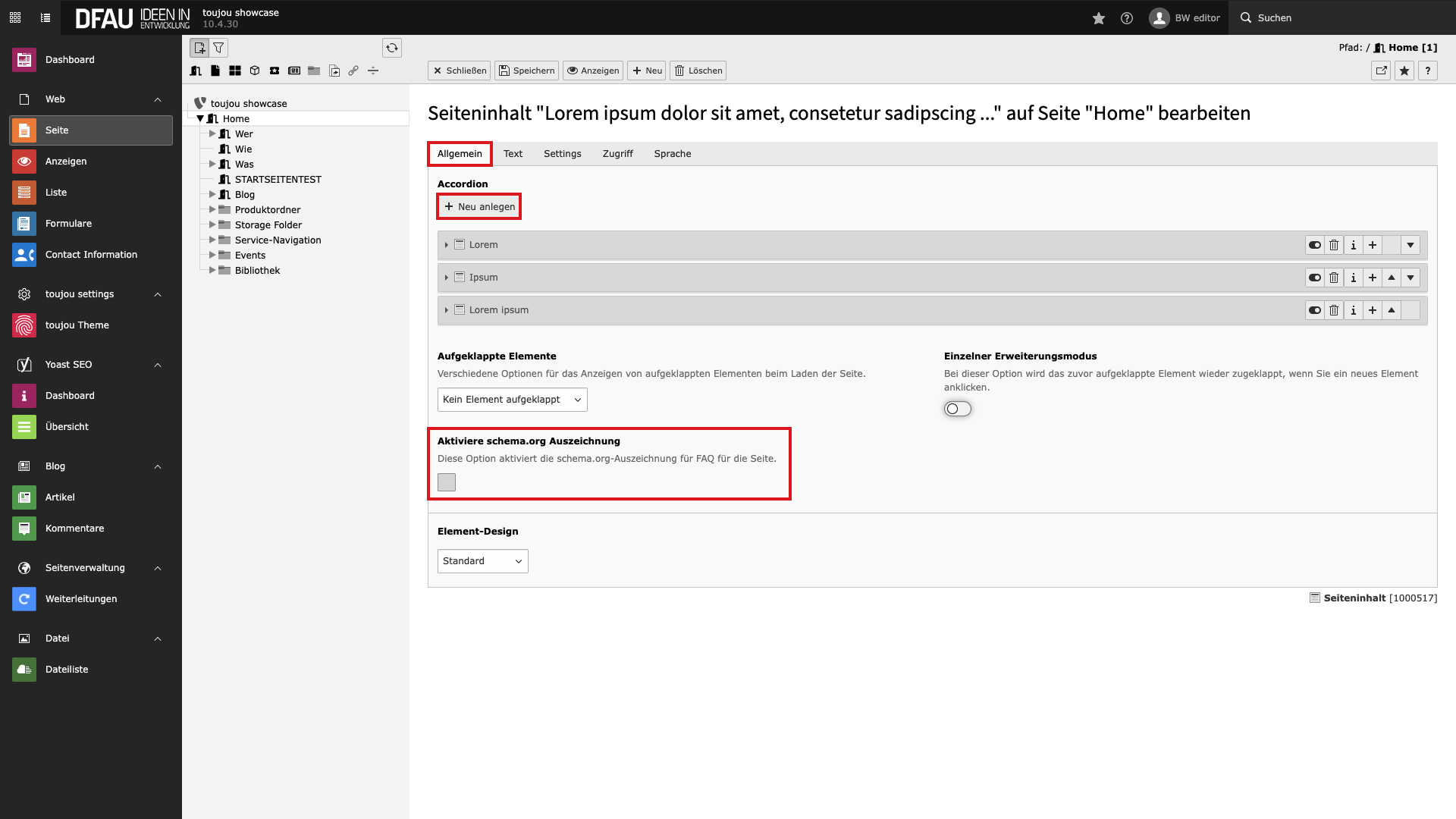Delete the Lorem accordion item via trash icon

1334,245
